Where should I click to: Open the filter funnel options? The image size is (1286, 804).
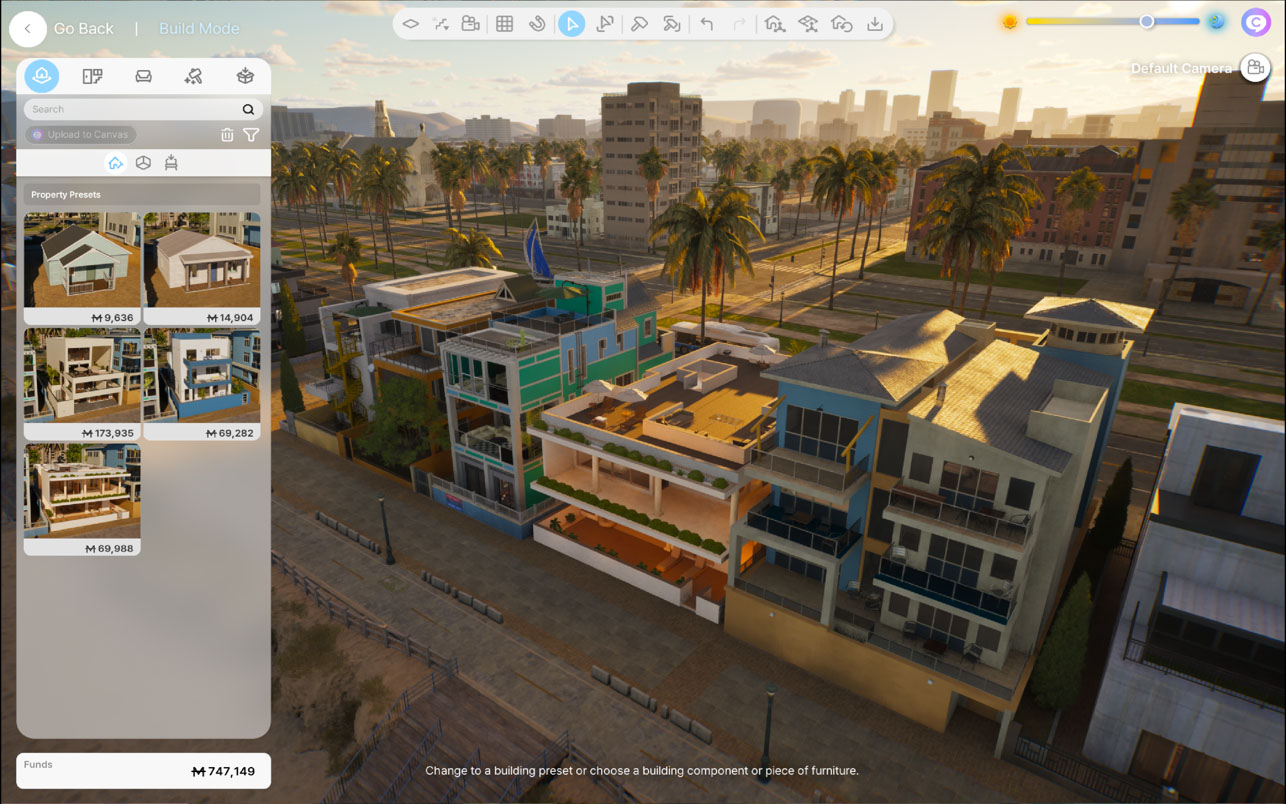coord(251,135)
